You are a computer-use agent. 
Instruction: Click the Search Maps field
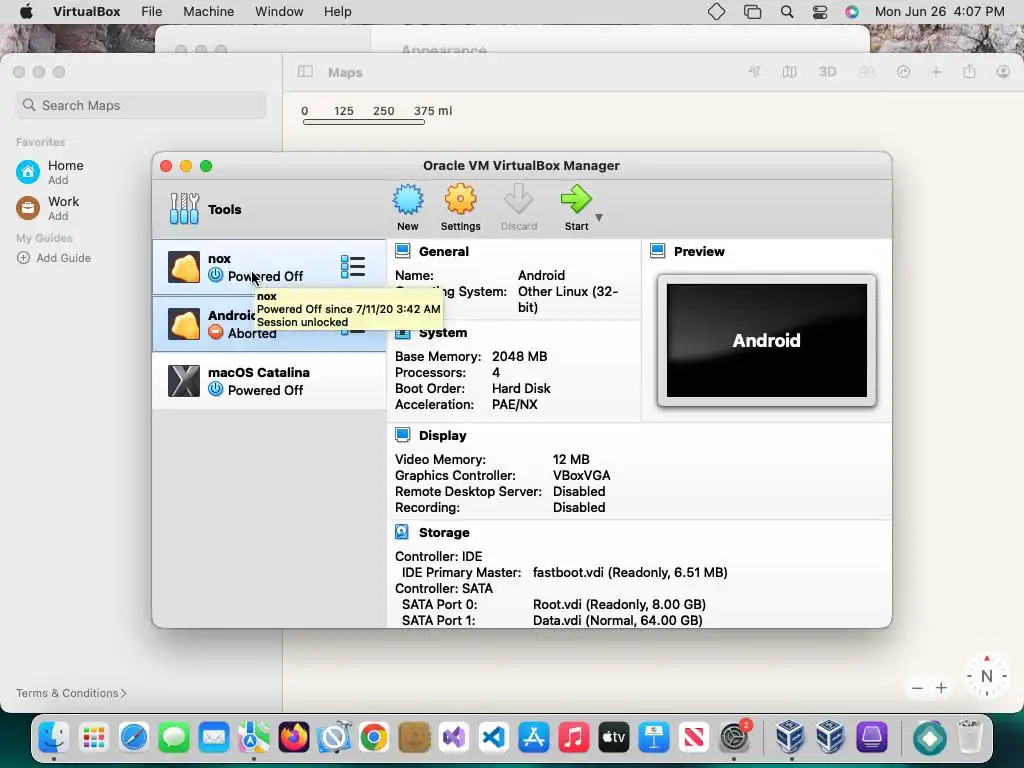pyautogui.click(x=141, y=105)
